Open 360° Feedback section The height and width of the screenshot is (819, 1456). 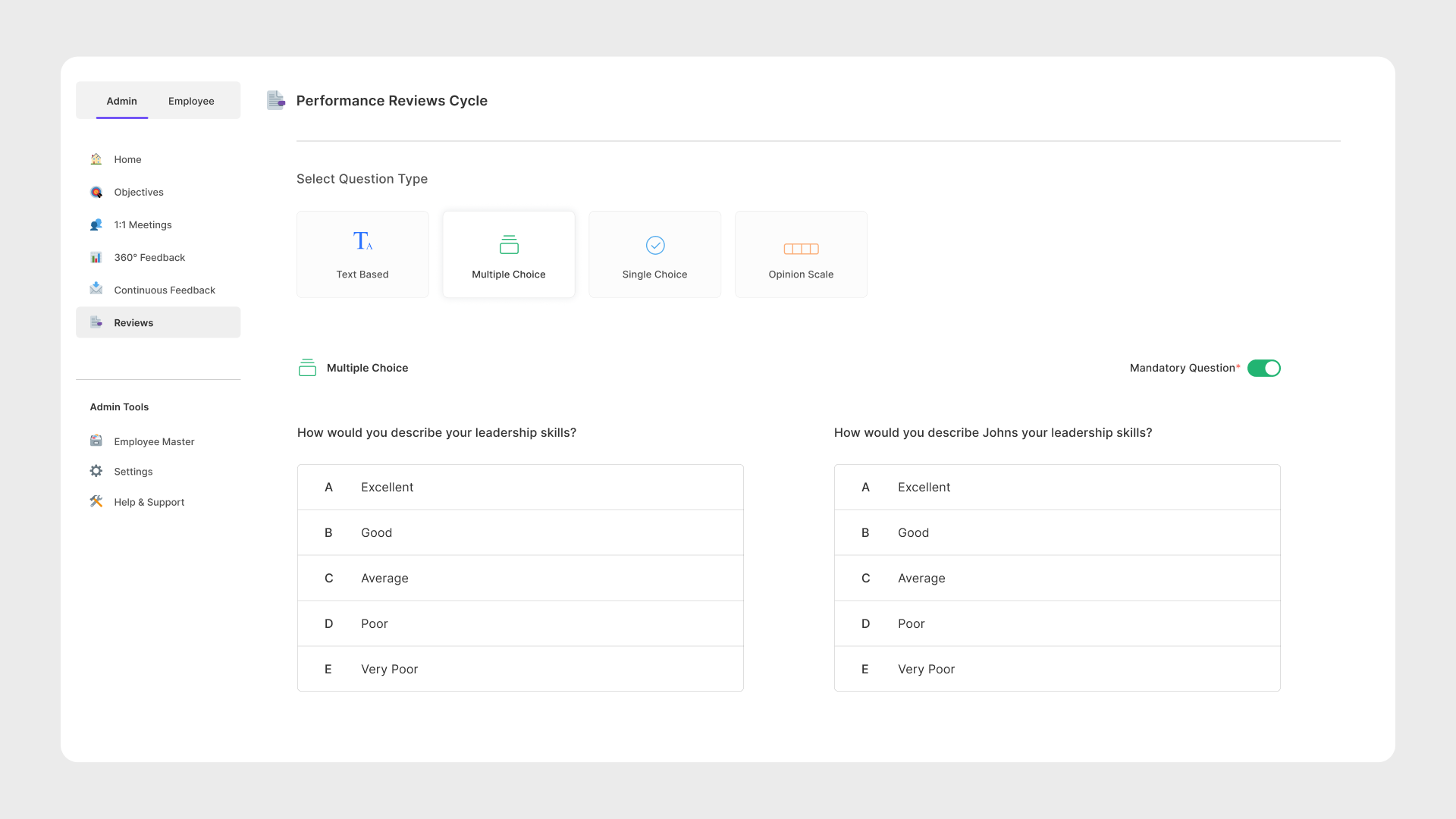158,257
